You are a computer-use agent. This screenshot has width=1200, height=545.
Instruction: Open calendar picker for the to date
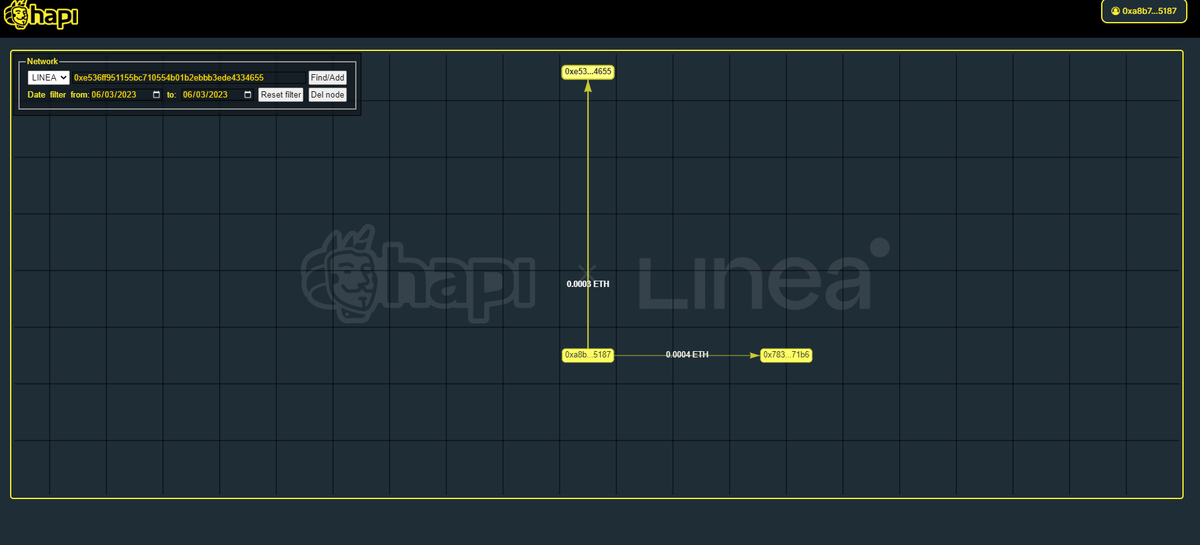[248, 95]
